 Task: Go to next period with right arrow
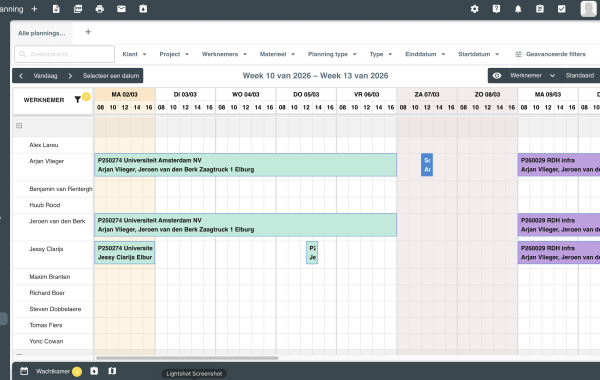[70, 76]
